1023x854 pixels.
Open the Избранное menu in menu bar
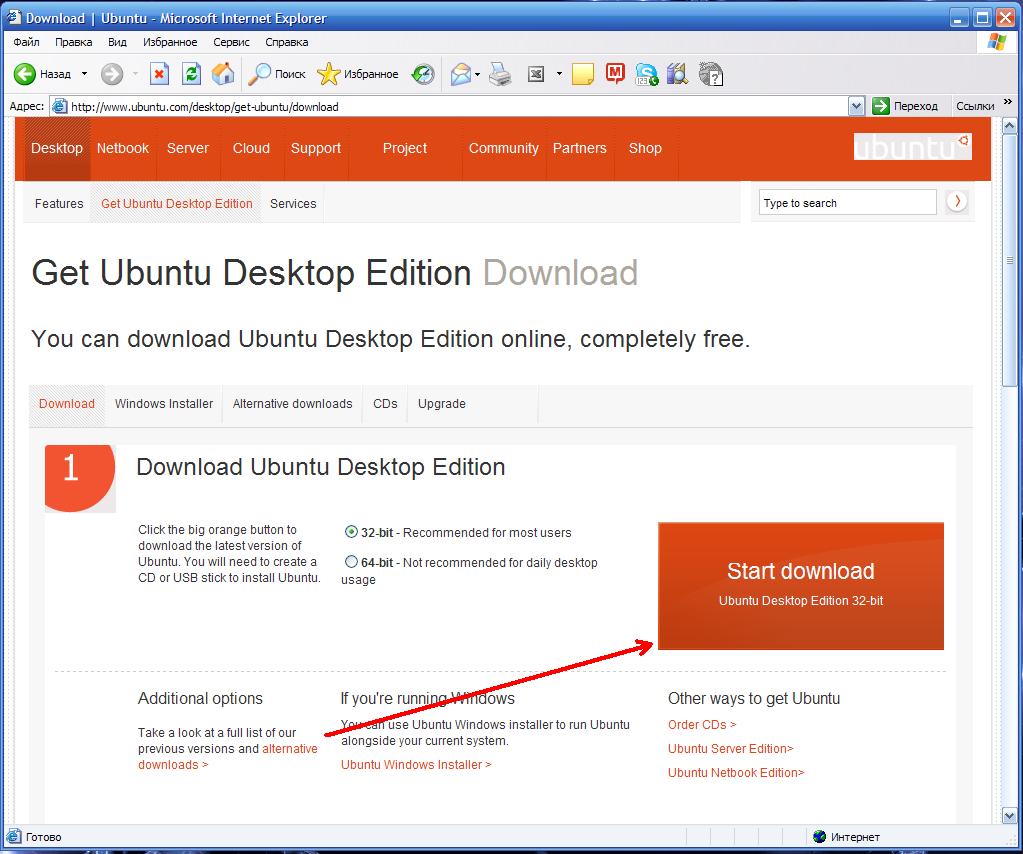170,42
